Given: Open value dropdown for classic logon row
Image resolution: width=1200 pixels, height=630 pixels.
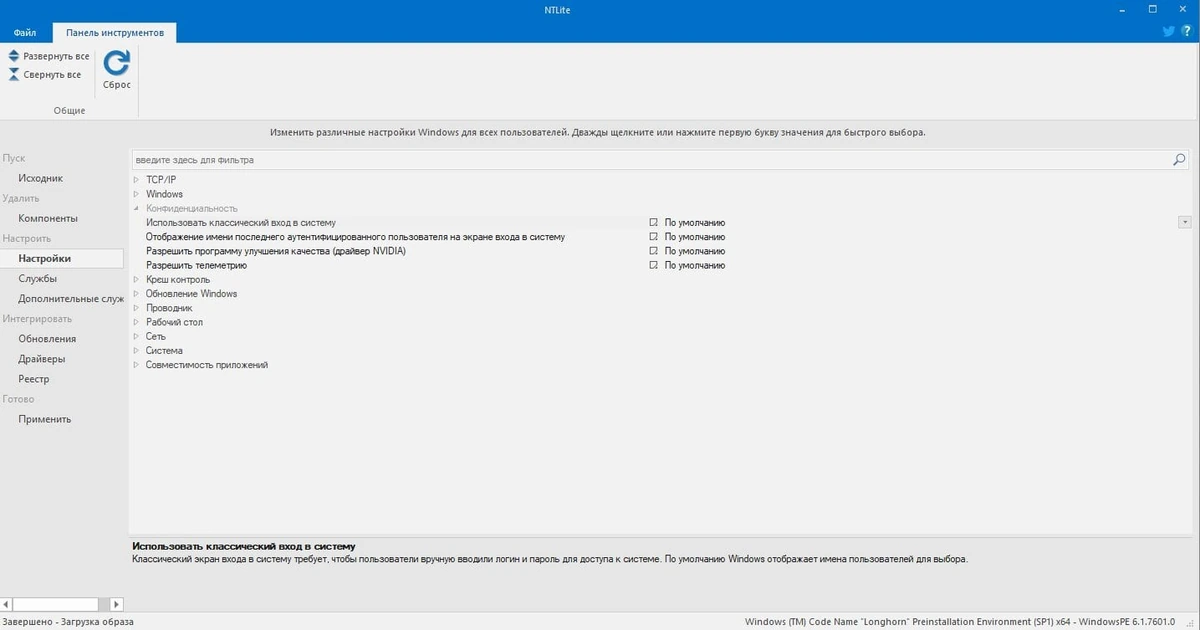Looking at the screenshot, I should [1185, 222].
